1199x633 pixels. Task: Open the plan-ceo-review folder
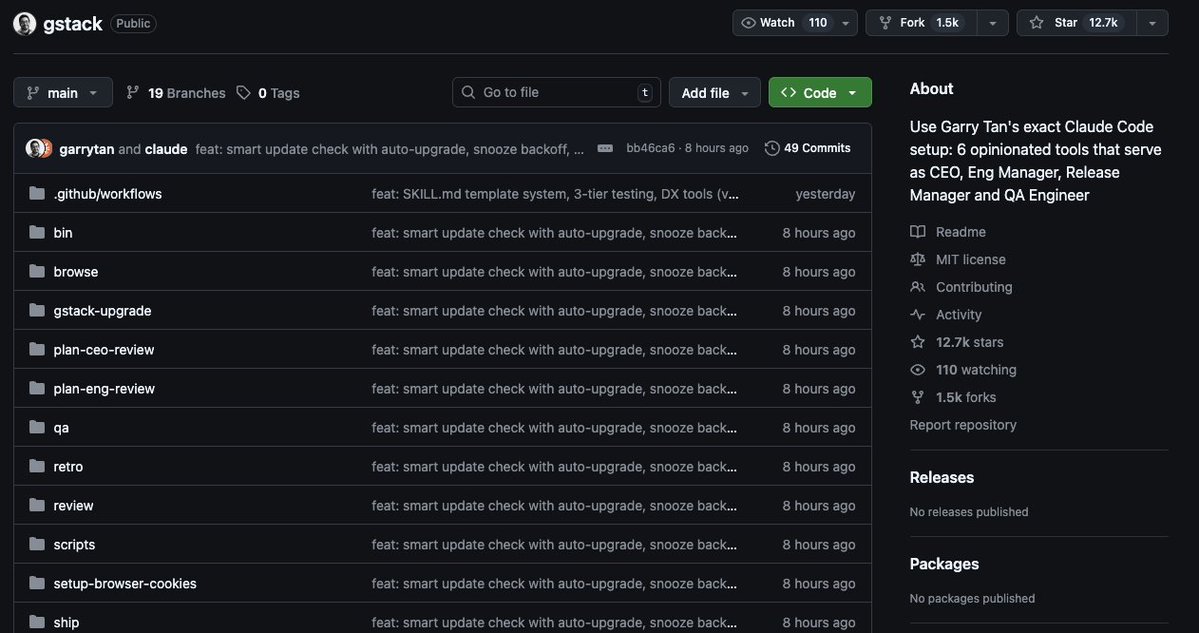point(104,349)
